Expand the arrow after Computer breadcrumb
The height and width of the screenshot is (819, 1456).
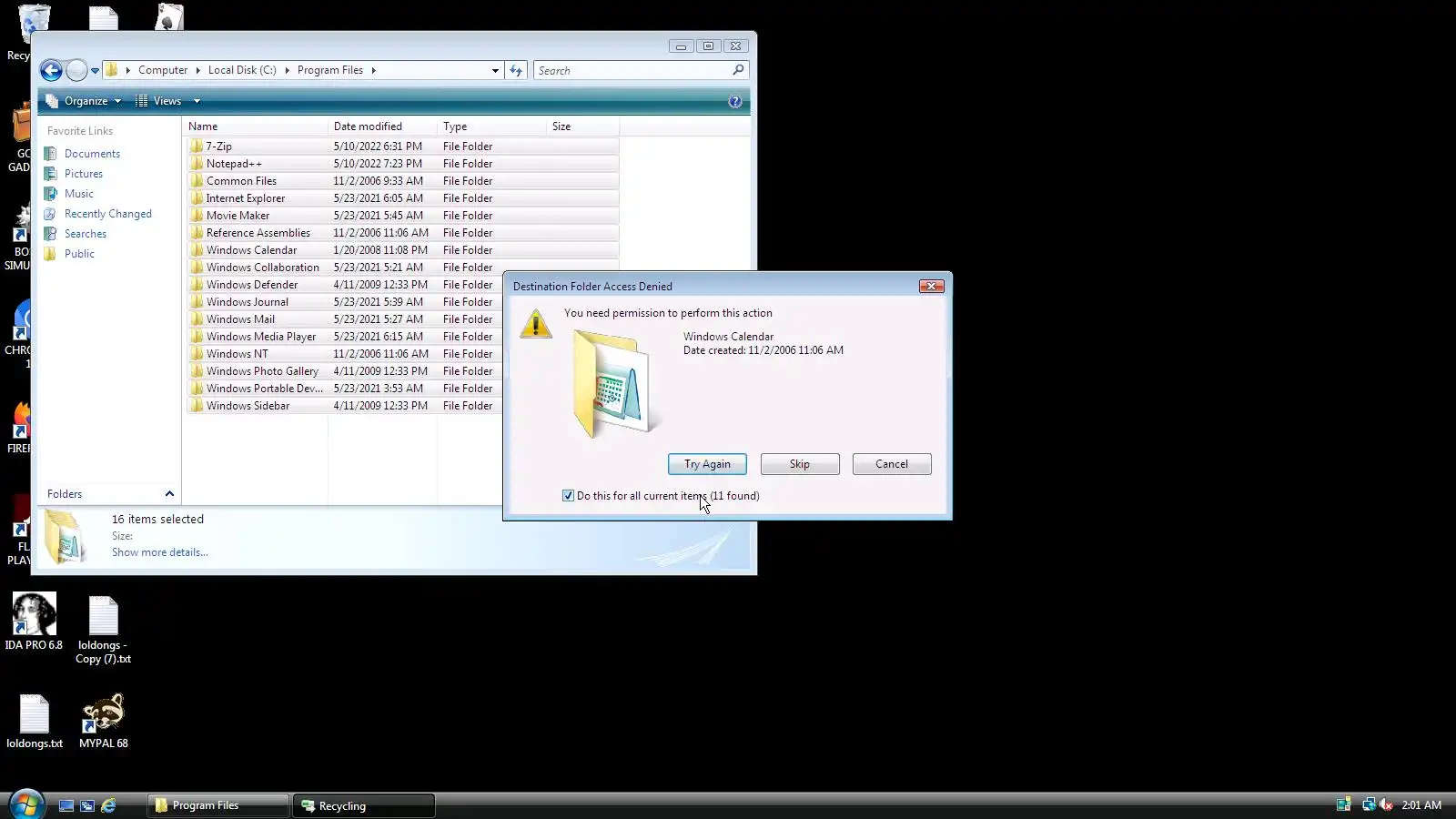(x=197, y=70)
